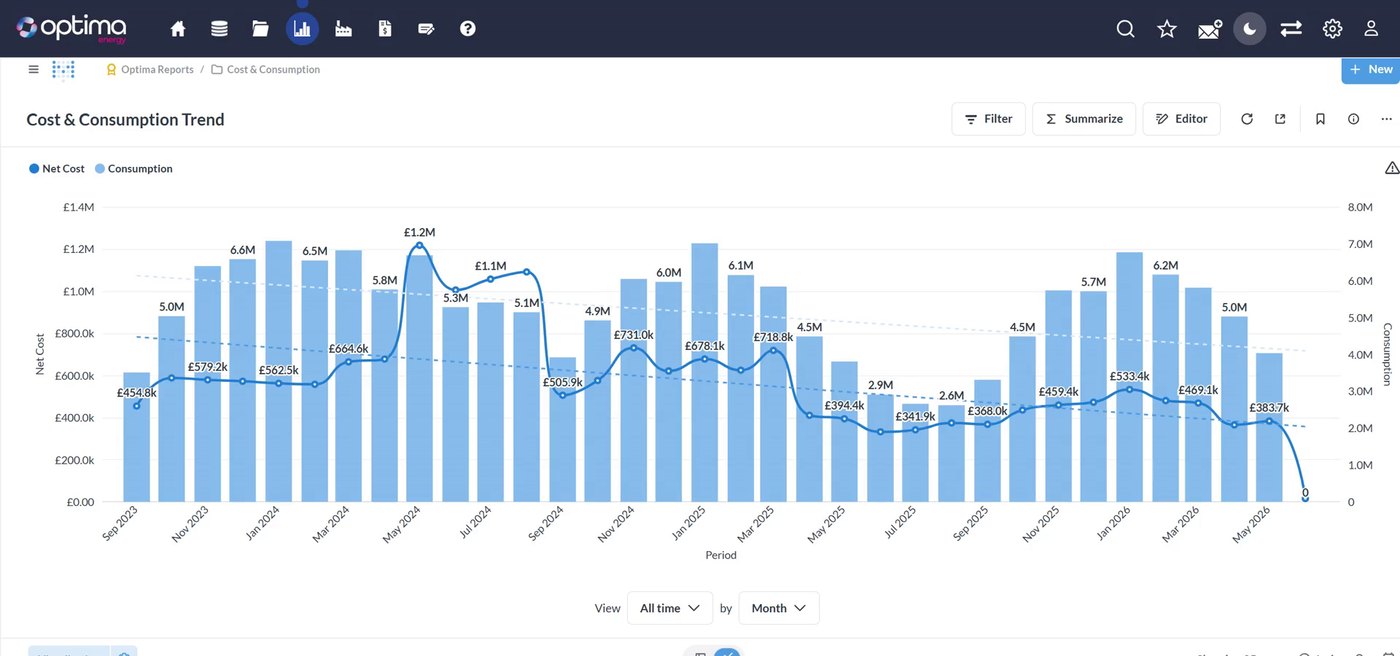Open the dollar invoice document icon
1400x656 pixels.
pos(385,29)
